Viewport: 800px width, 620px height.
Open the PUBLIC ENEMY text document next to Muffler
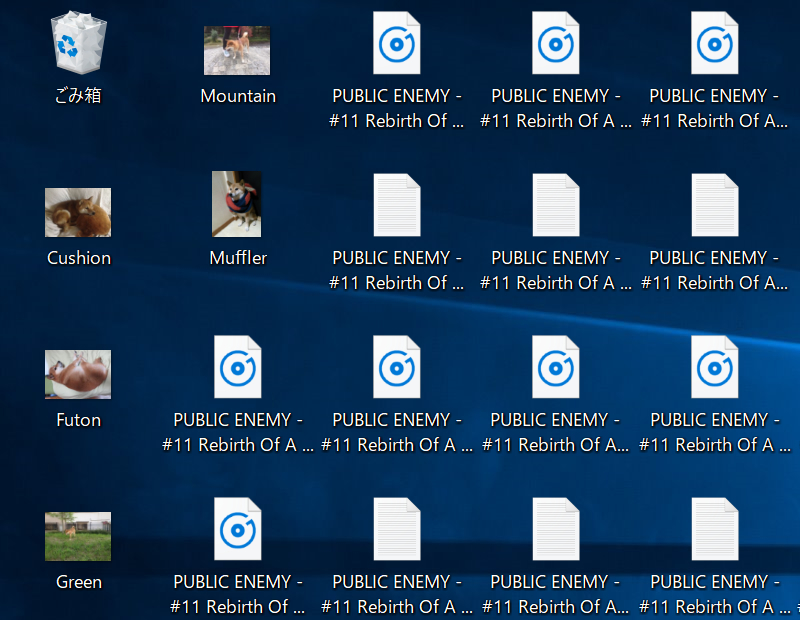(397, 205)
